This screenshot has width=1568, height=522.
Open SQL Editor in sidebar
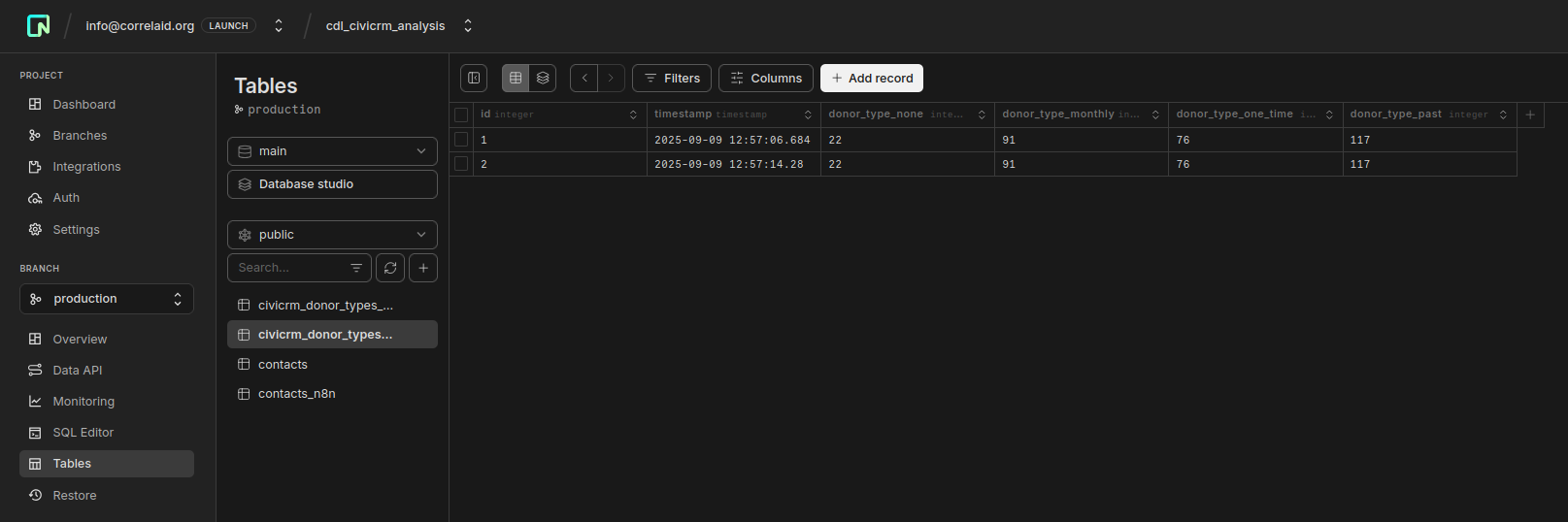coord(83,433)
